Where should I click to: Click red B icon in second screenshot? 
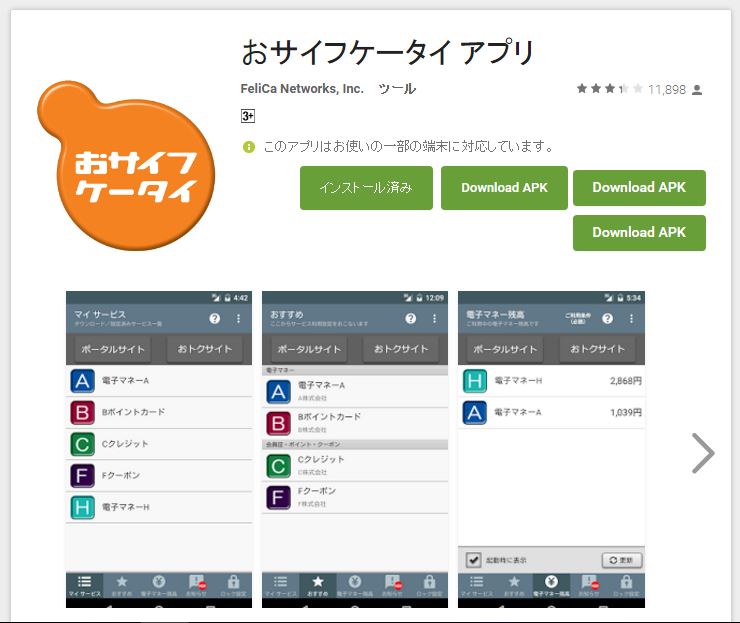pyautogui.click(x=278, y=423)
